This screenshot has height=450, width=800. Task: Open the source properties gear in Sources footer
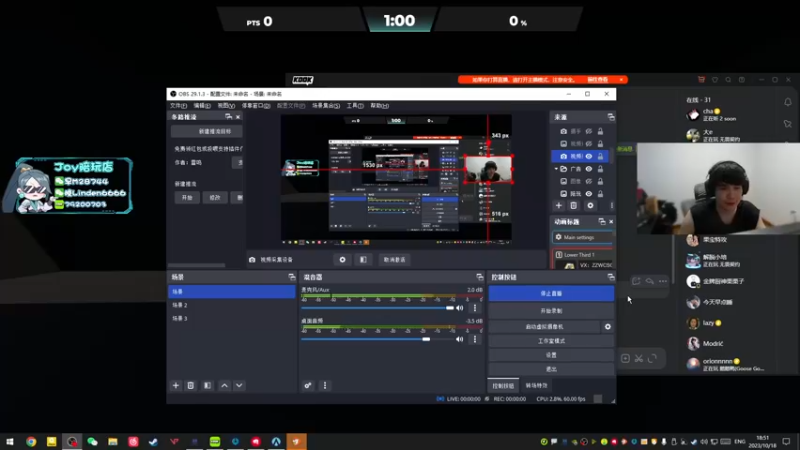point(590,206)
